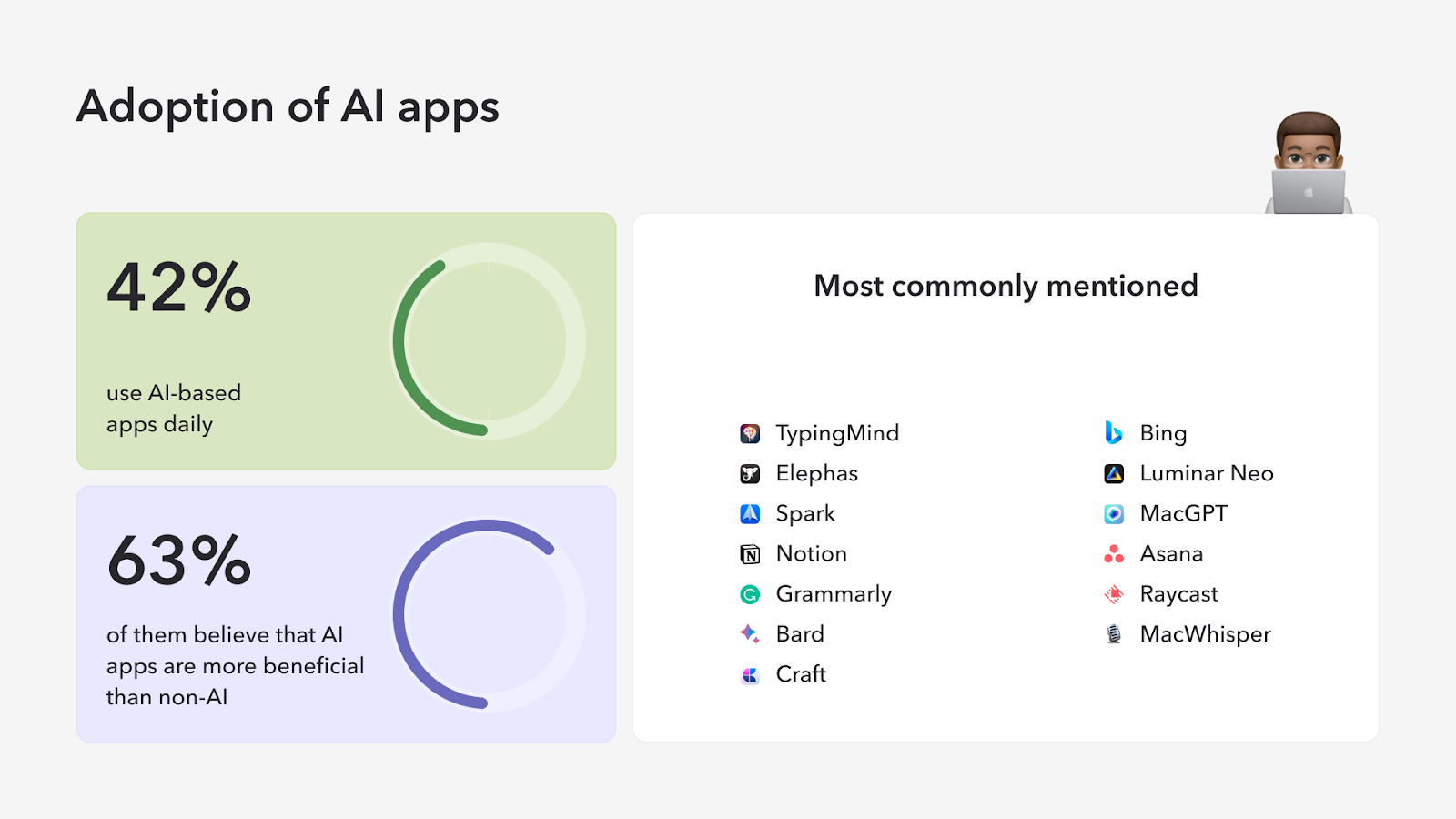Screen dimensions: 1456x819
Task: Click the "use AI-based apps daily" text
Action: [x=174, y=409]
